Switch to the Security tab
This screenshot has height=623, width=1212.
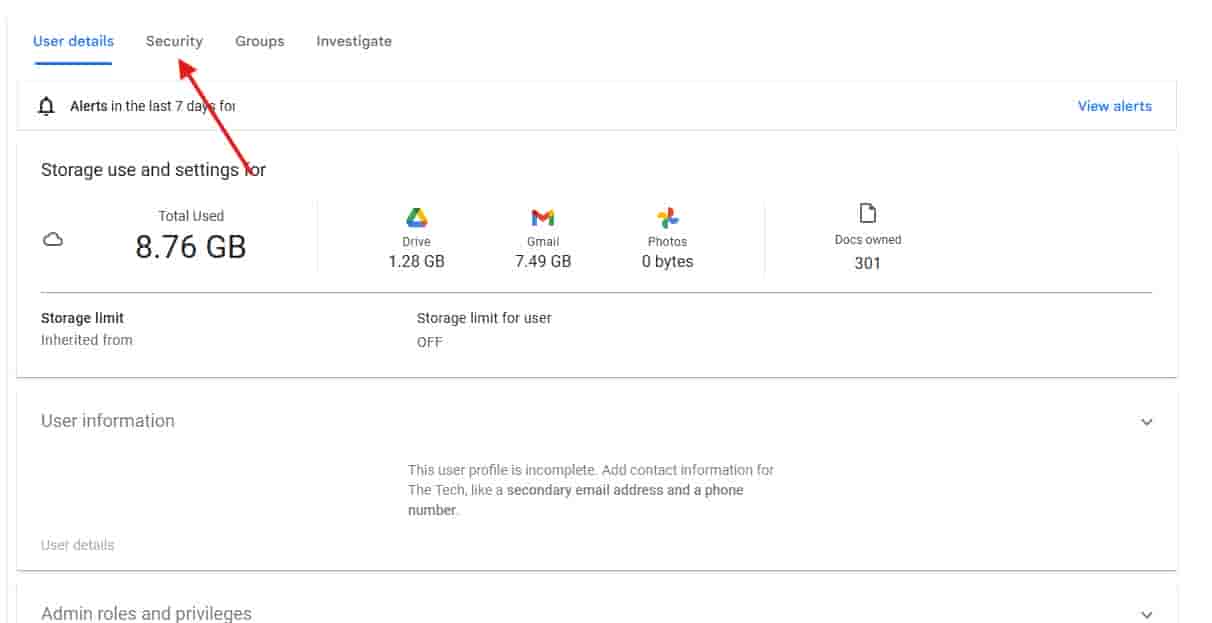click(174, 41)
